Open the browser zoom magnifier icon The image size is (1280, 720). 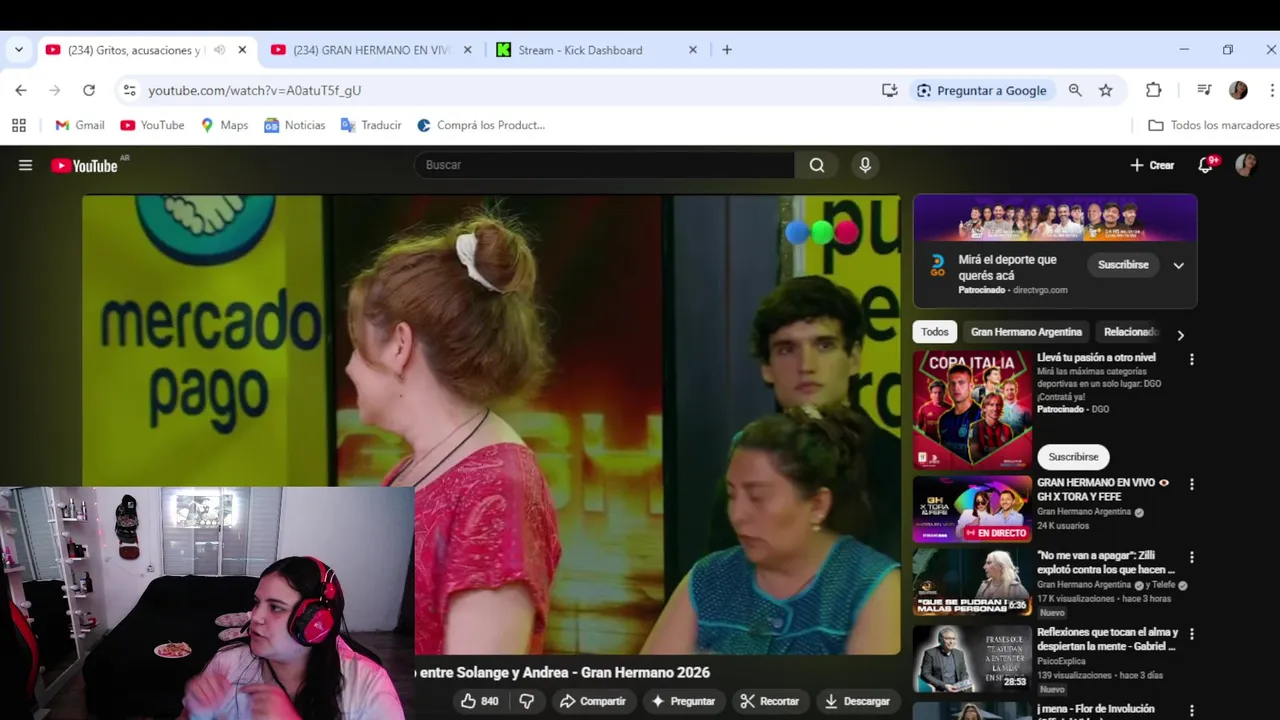(1075, 90)
